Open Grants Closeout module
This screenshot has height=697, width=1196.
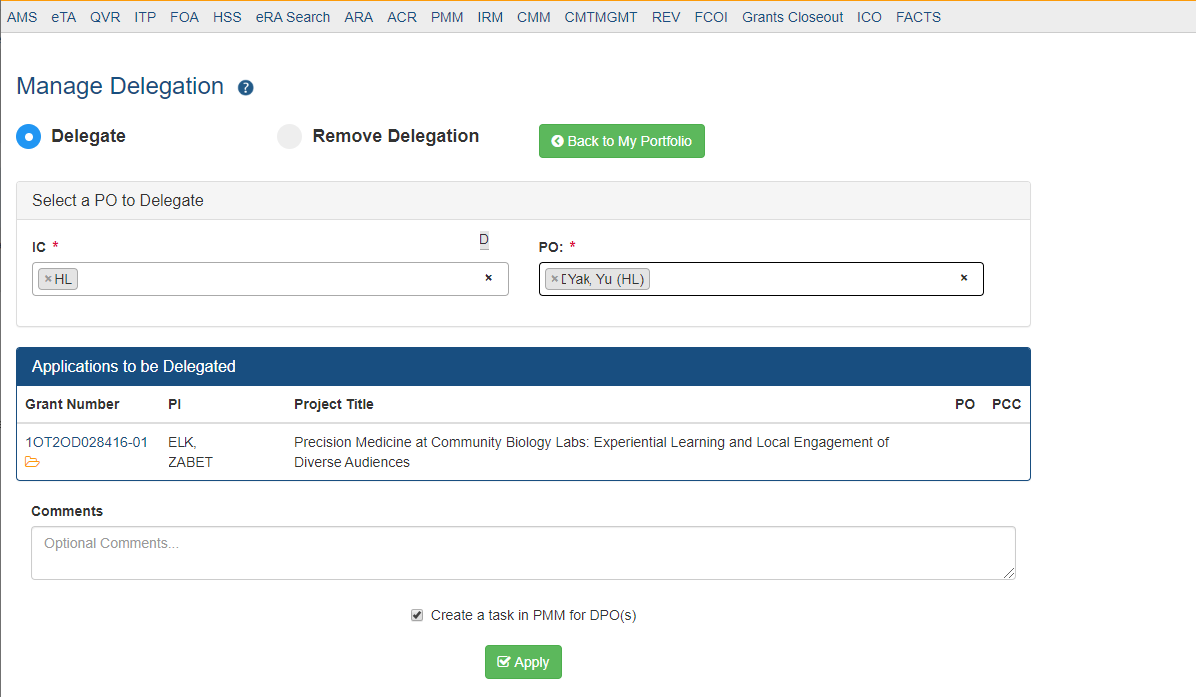click(x=793, y=17)
